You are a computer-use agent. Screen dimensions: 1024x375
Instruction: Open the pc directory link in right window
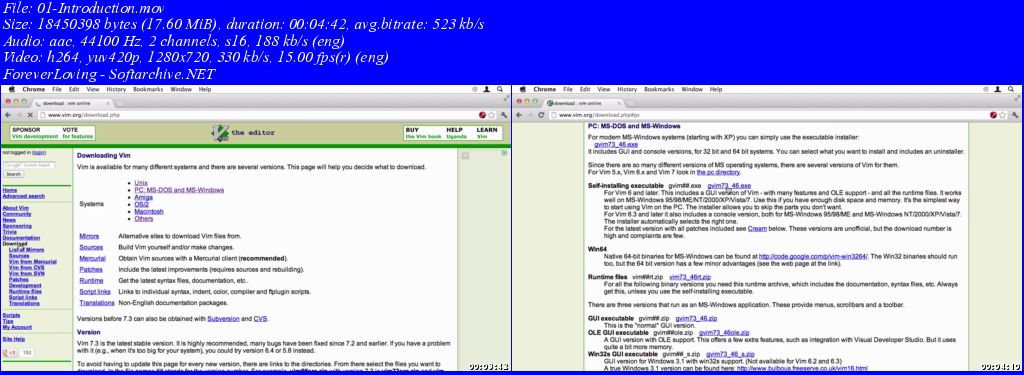(718, 172)
